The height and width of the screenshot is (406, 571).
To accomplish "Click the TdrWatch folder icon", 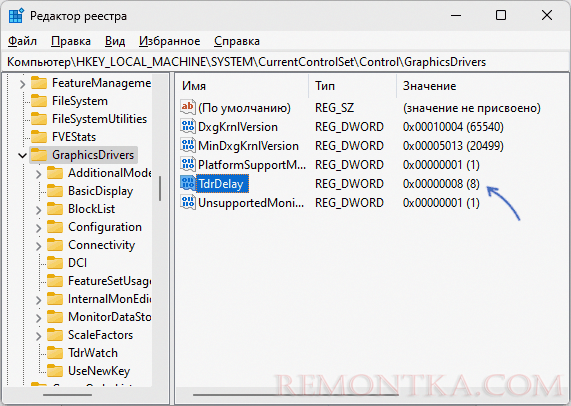I will coord(55,352).
